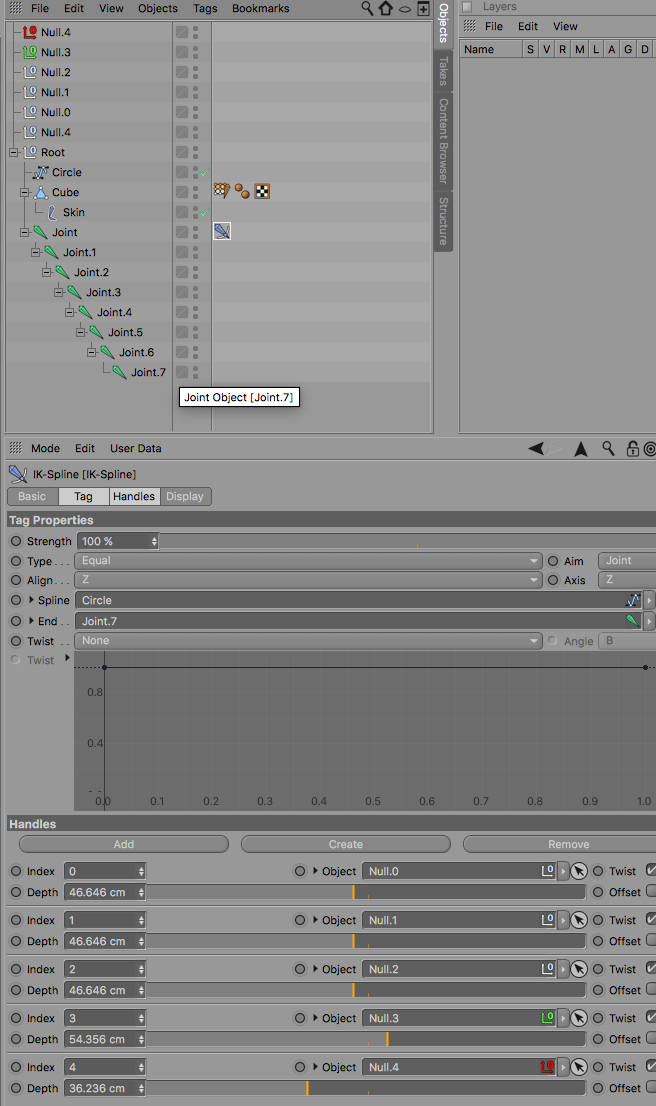The image size is (656, 1106).
Task: Expand the Spline parameter triangle
Action: (31, 600)
